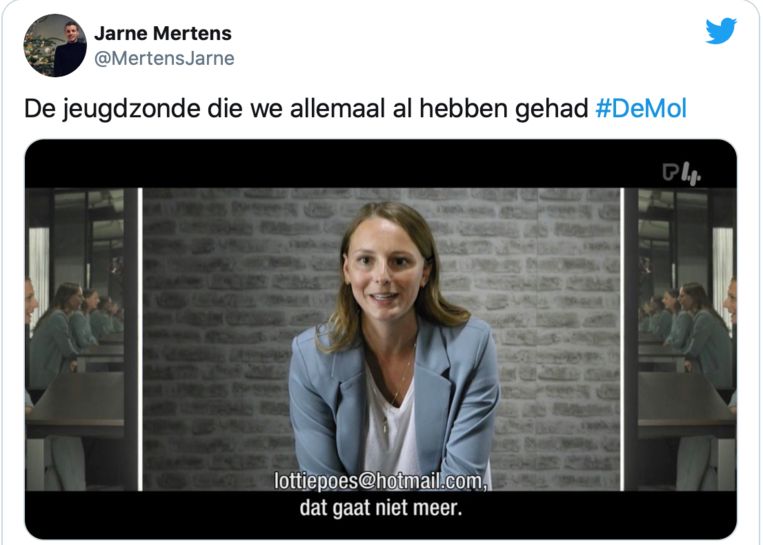The image size is (763, 545).
Task: Click the Twitter bird logo
Action: pos(721,31)
